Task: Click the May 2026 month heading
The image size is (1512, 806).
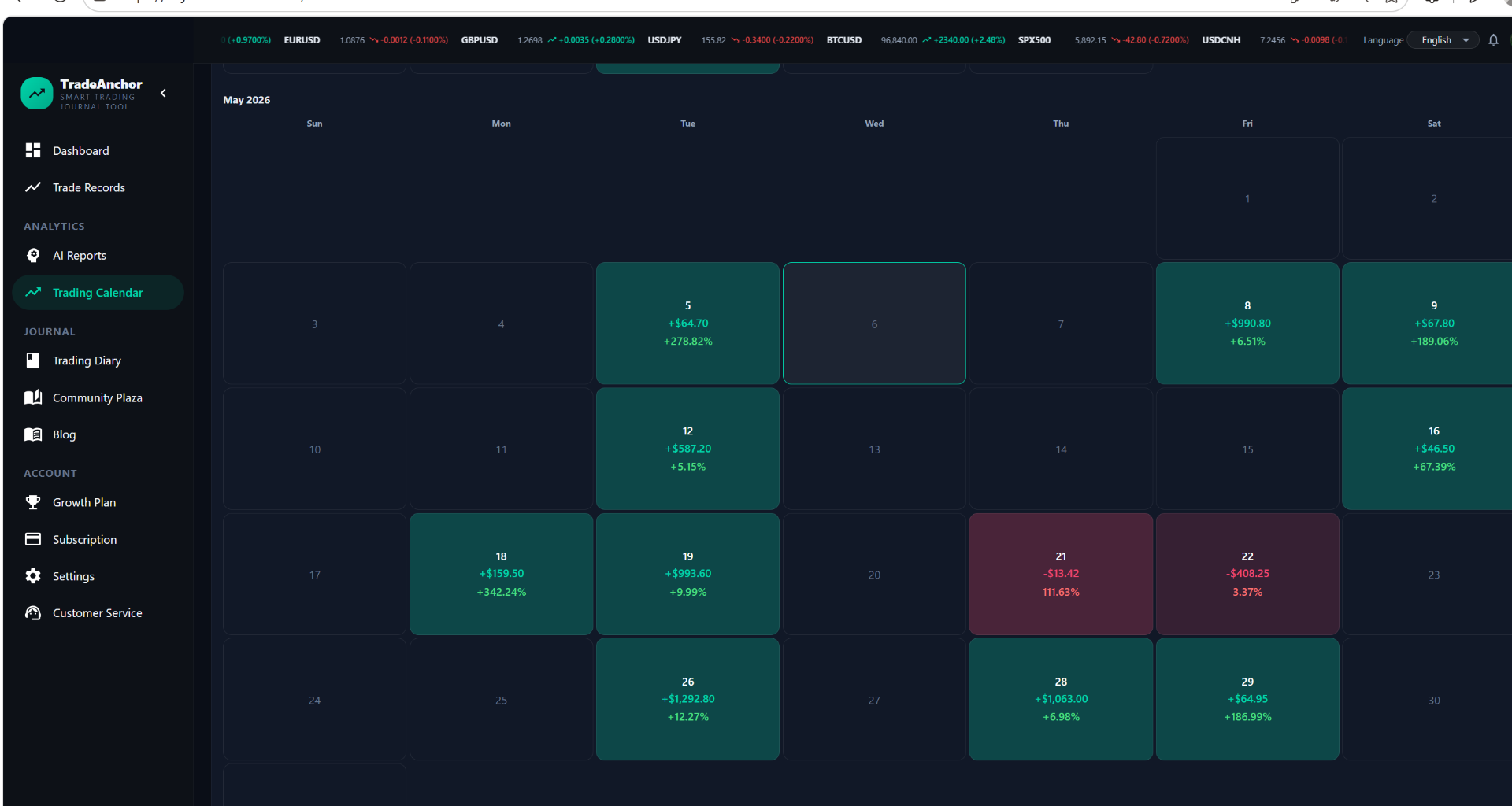Action: (x=246, y=100)
